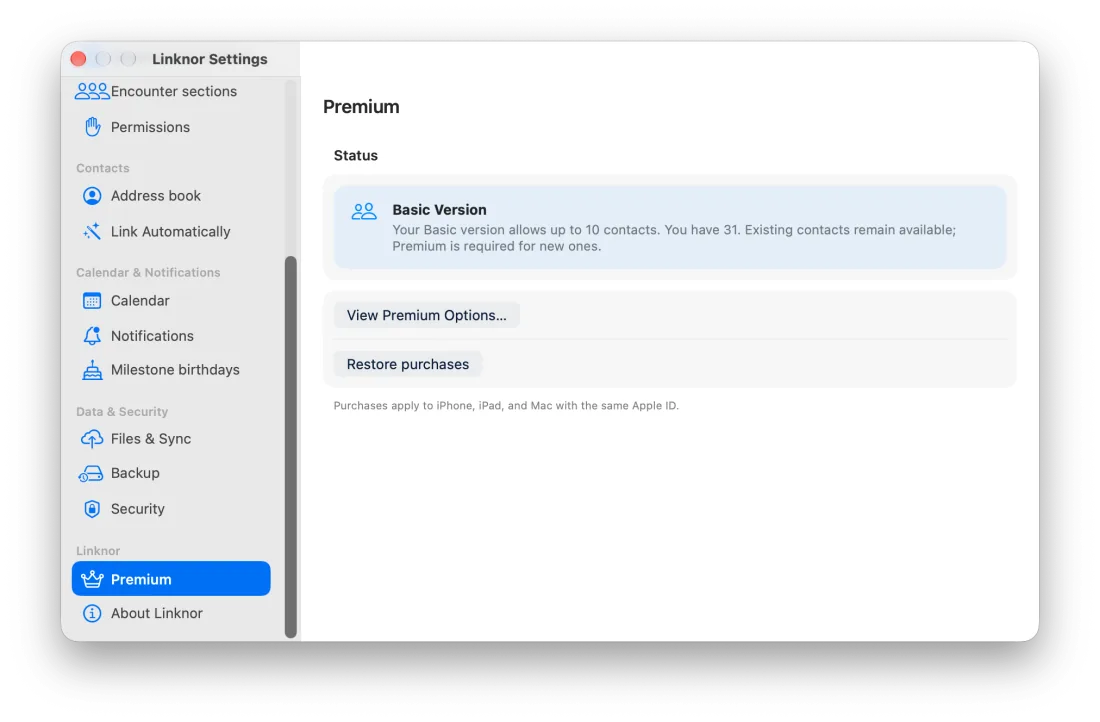Click the Basic Version contacts icon

[x=364, y=211]
